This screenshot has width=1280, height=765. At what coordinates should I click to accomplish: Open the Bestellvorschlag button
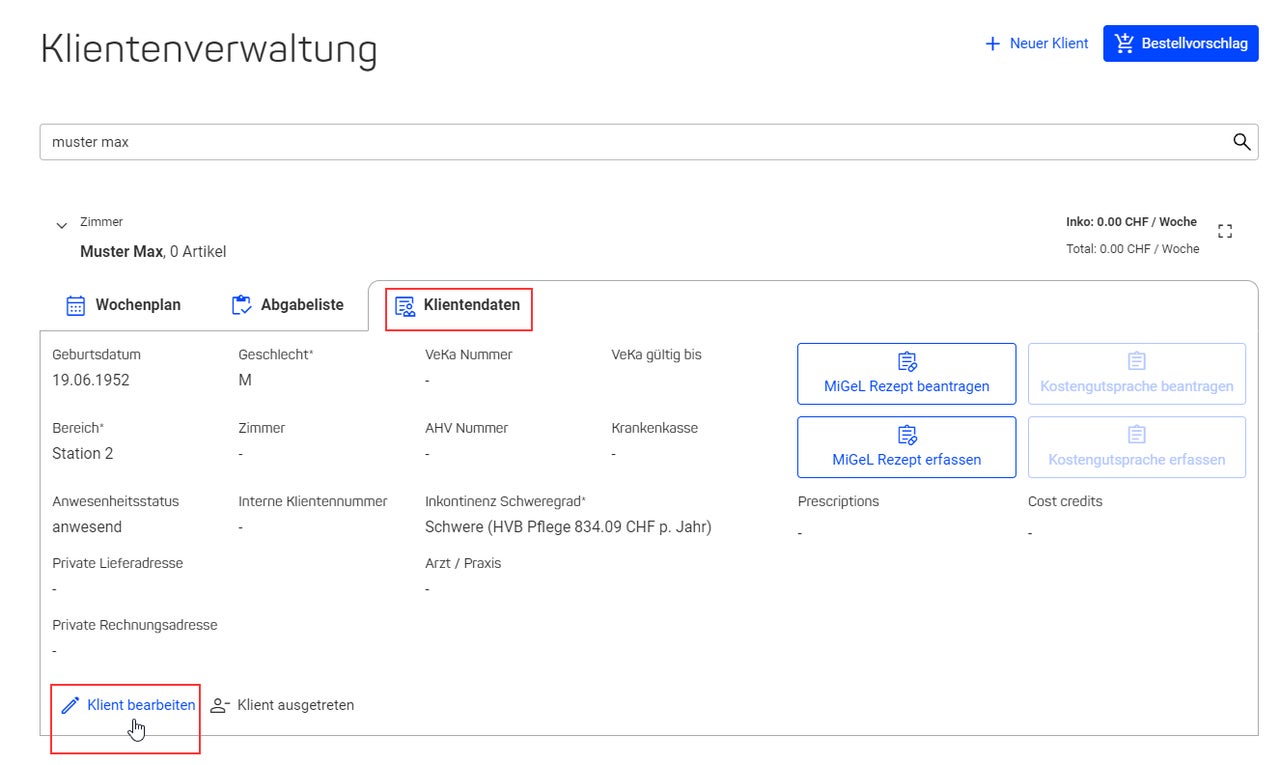pos(1181,44)
